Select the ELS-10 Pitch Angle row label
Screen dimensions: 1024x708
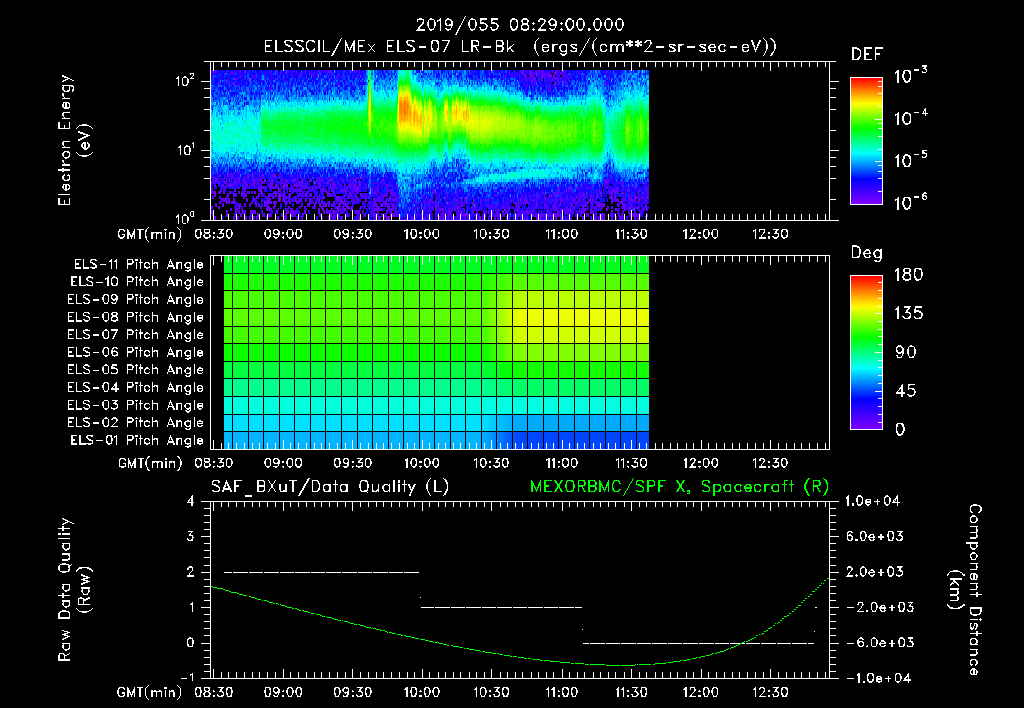pyautogui.click(x=137, y=282)
